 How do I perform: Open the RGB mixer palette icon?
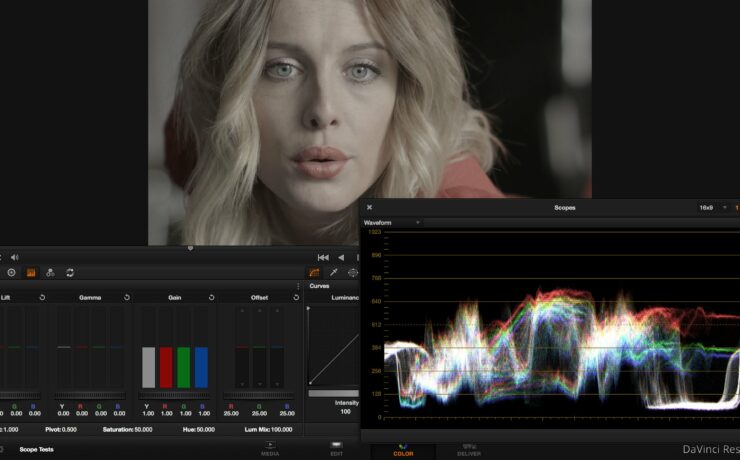50,273
